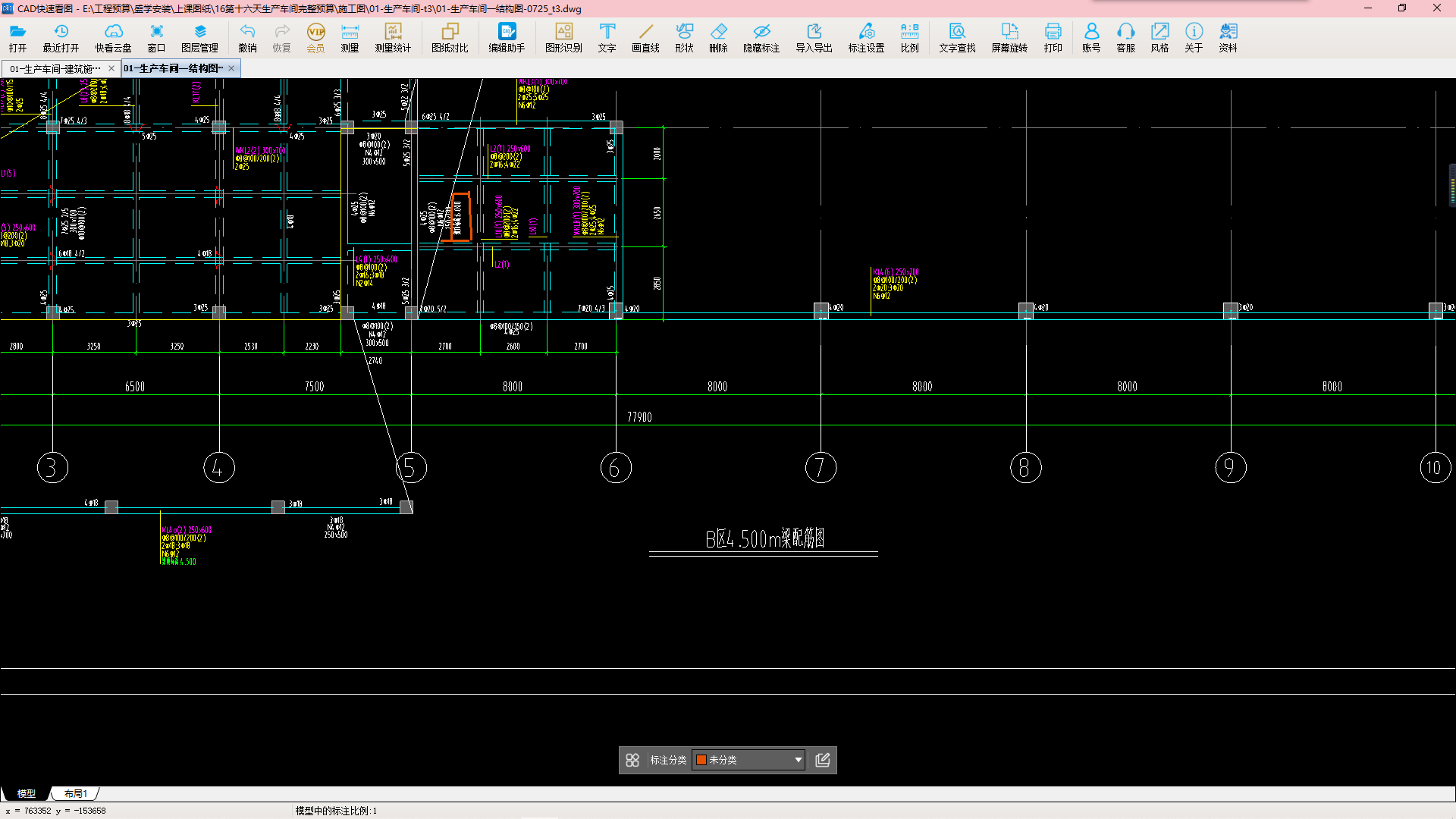Open the VIP 会员 membership icon

pyautogui.click(x=315, y=37)
